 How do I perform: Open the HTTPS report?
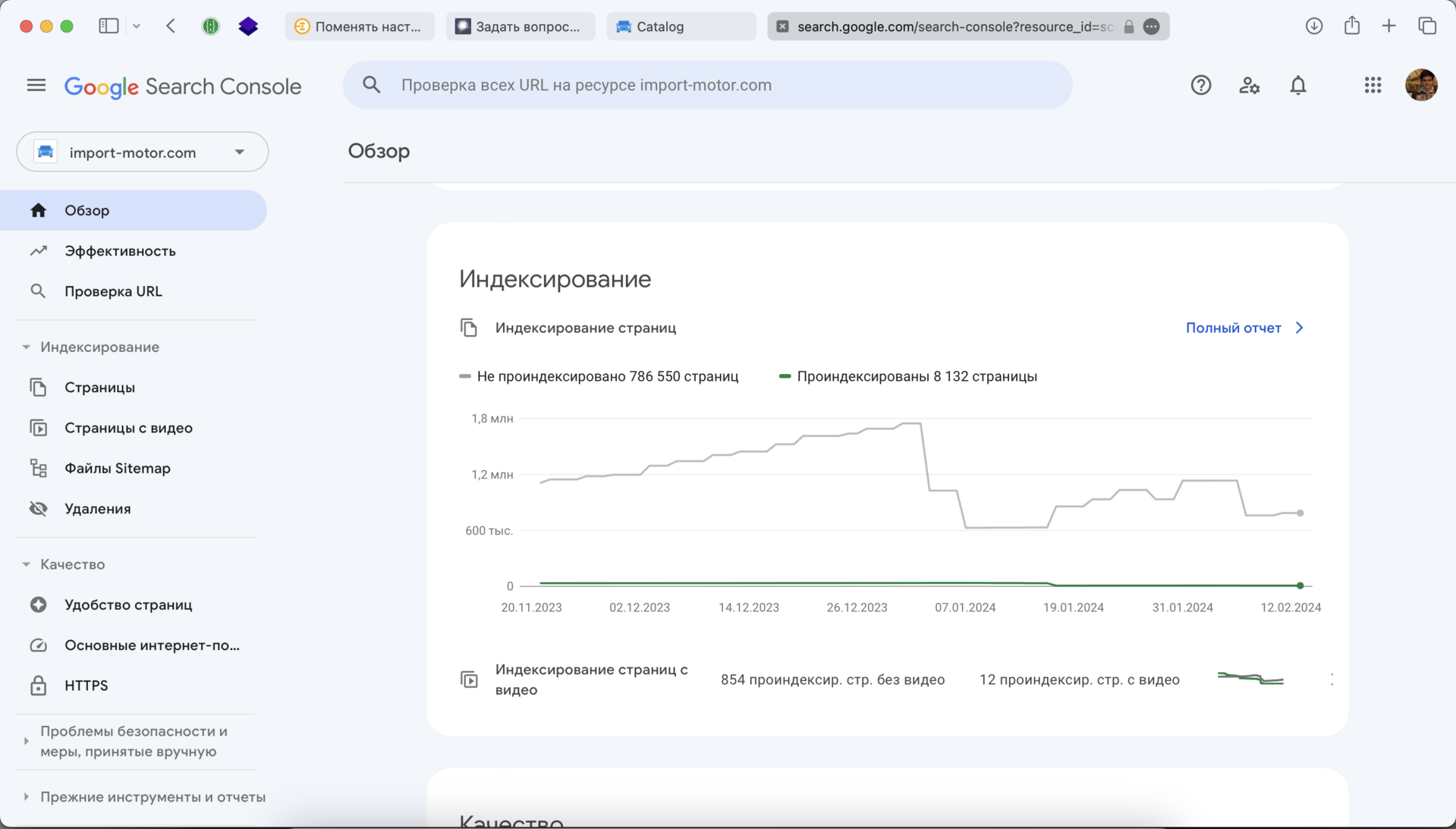point(134,686)
